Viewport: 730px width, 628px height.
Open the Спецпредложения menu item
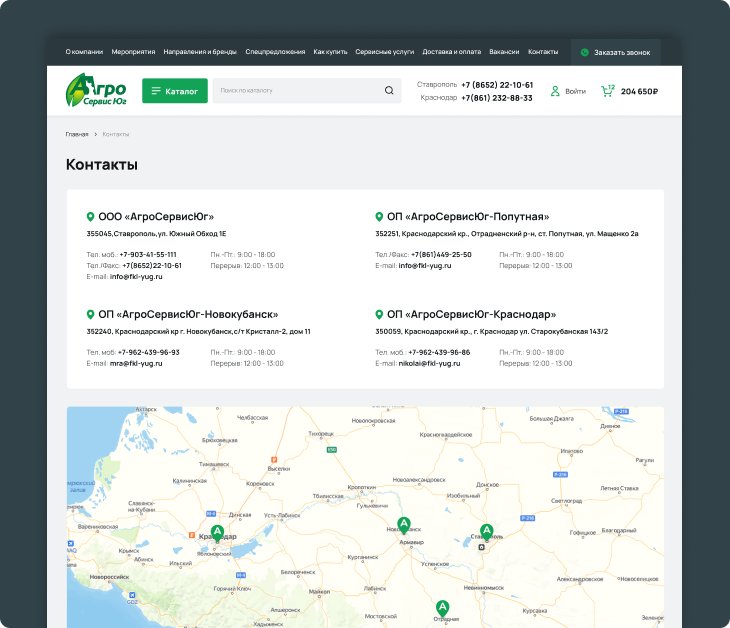(275, 52)
